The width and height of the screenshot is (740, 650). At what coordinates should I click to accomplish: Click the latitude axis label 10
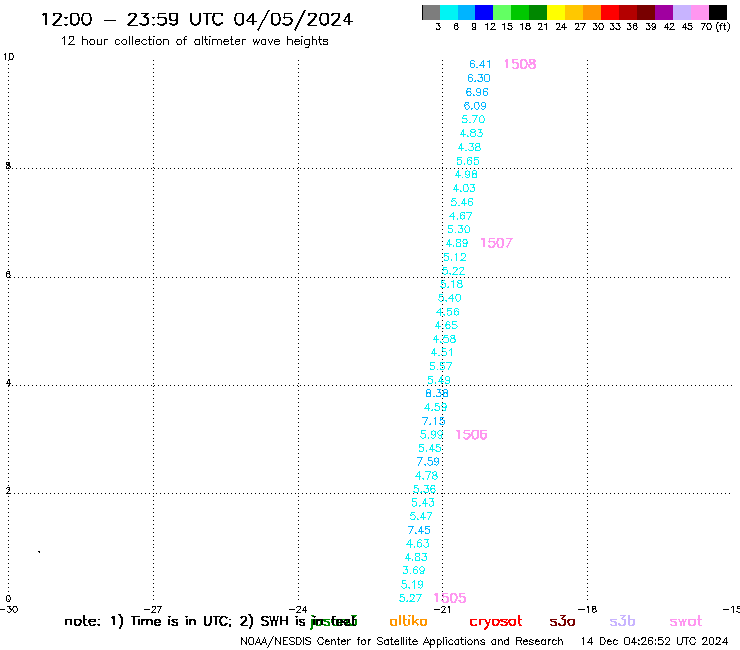8,57
